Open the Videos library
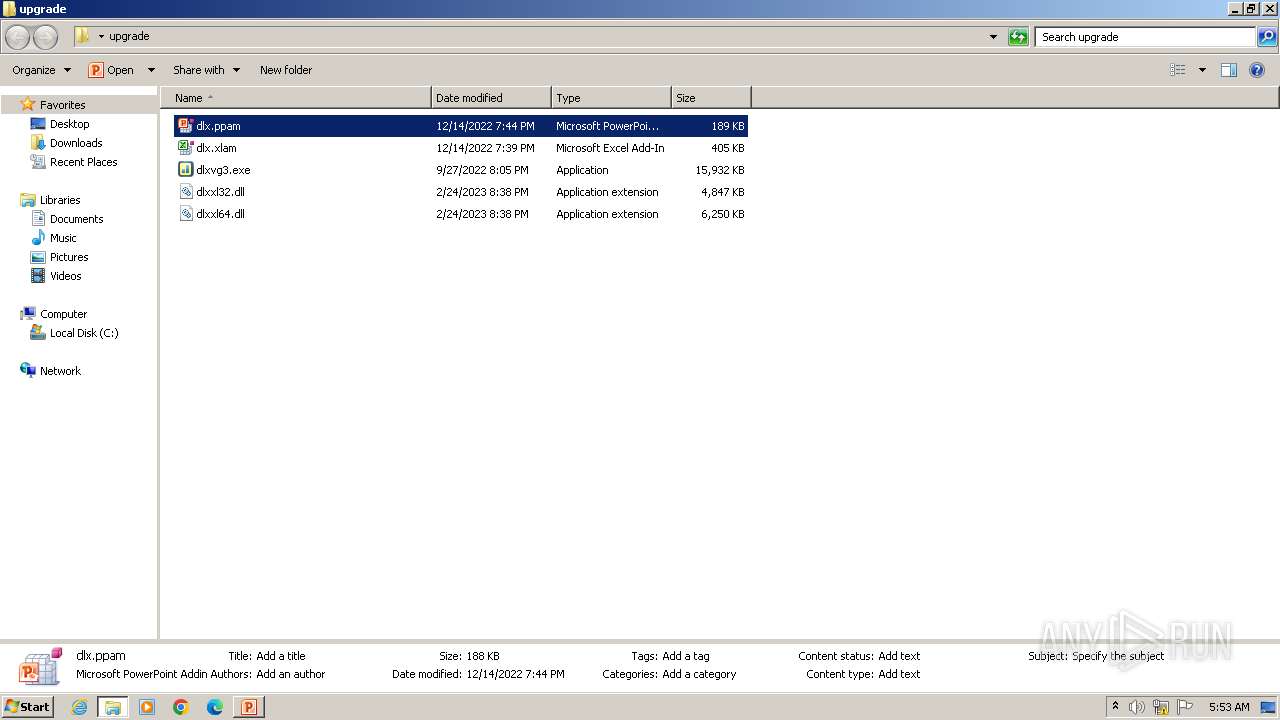Screen dimensions: 1280x720 (x=65, y=276)
